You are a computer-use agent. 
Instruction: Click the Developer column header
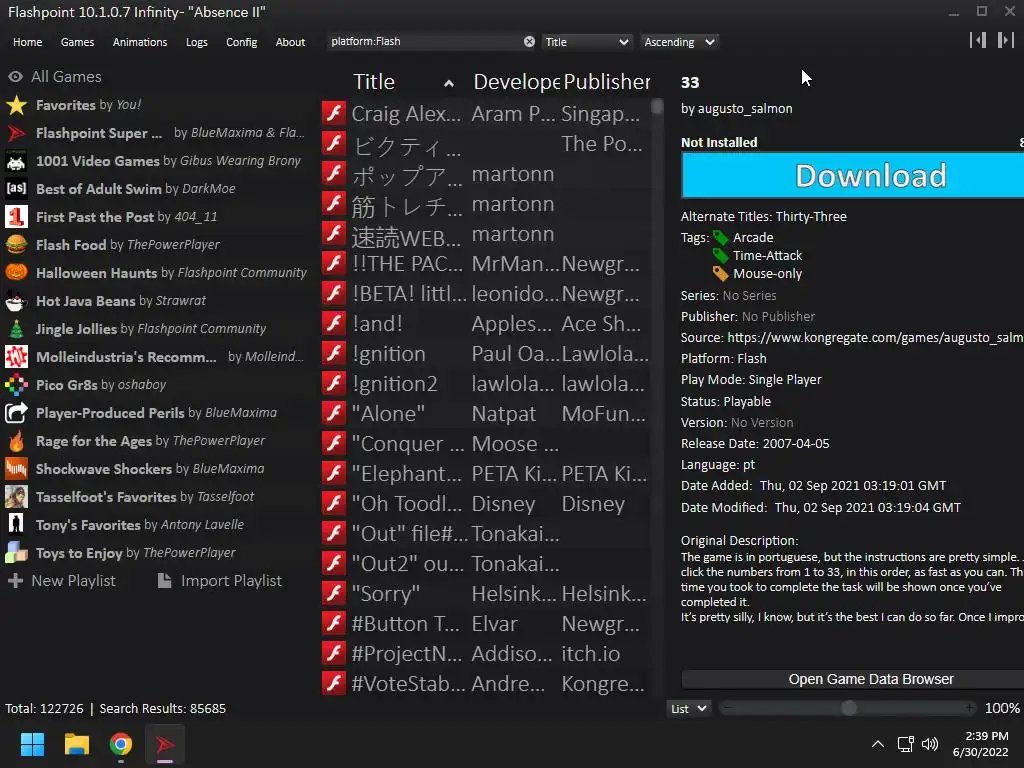[x=516, y=82]
